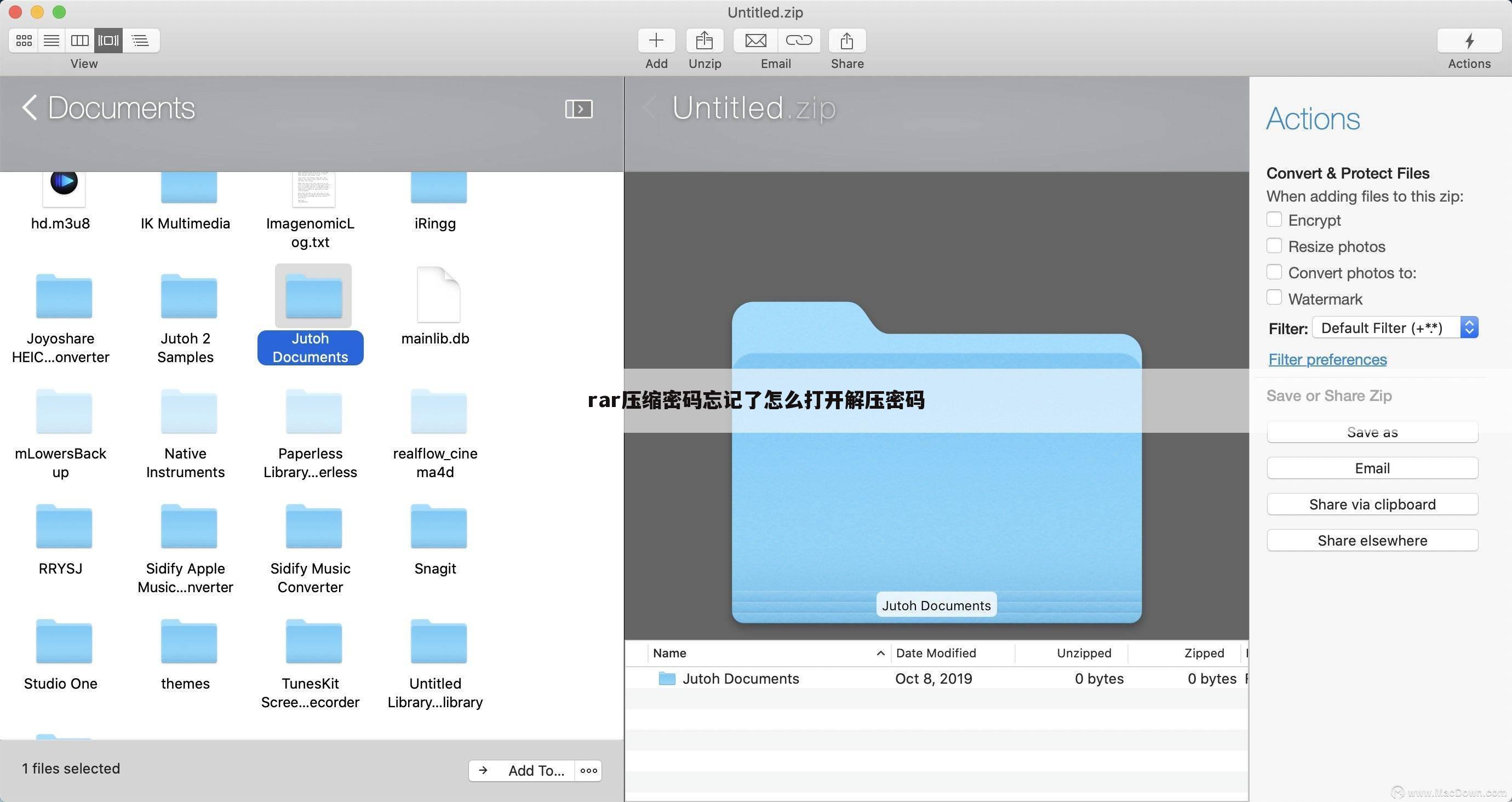Viewport: 1512px width, 802px height.
Task: Collapse the Documents pane toggle icon
Action: pyautogui.click(x=579, y=108)
